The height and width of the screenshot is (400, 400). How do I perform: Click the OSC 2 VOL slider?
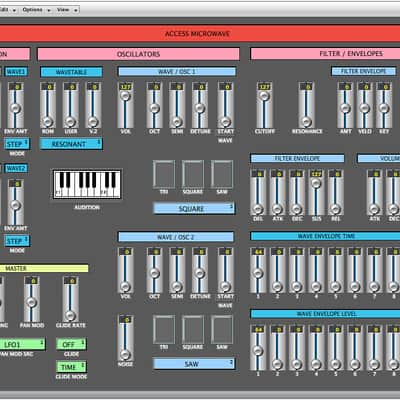click(125, 270)
